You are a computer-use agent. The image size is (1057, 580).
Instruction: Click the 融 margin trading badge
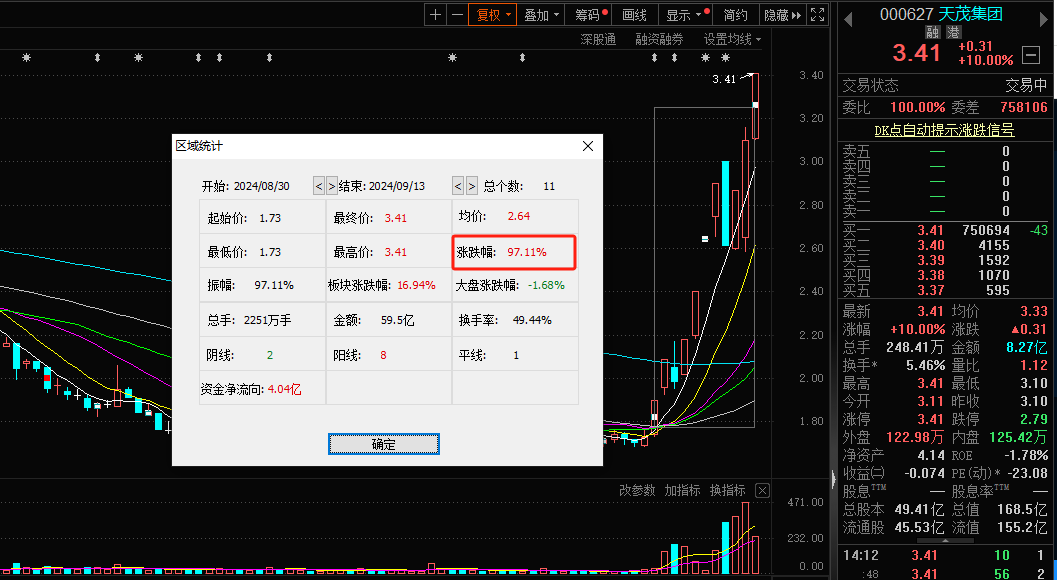[932, 32]
